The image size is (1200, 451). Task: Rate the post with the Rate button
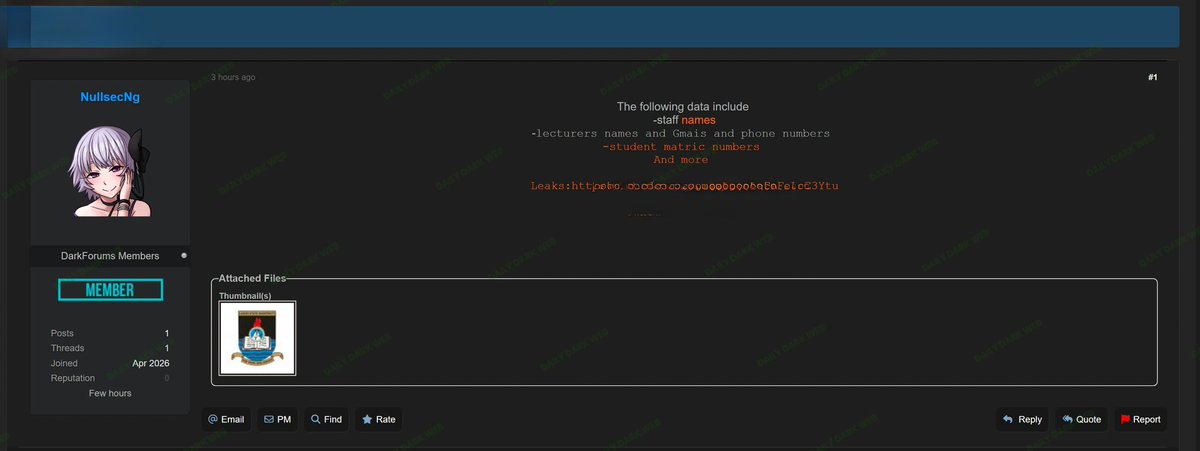click(378, 419)
